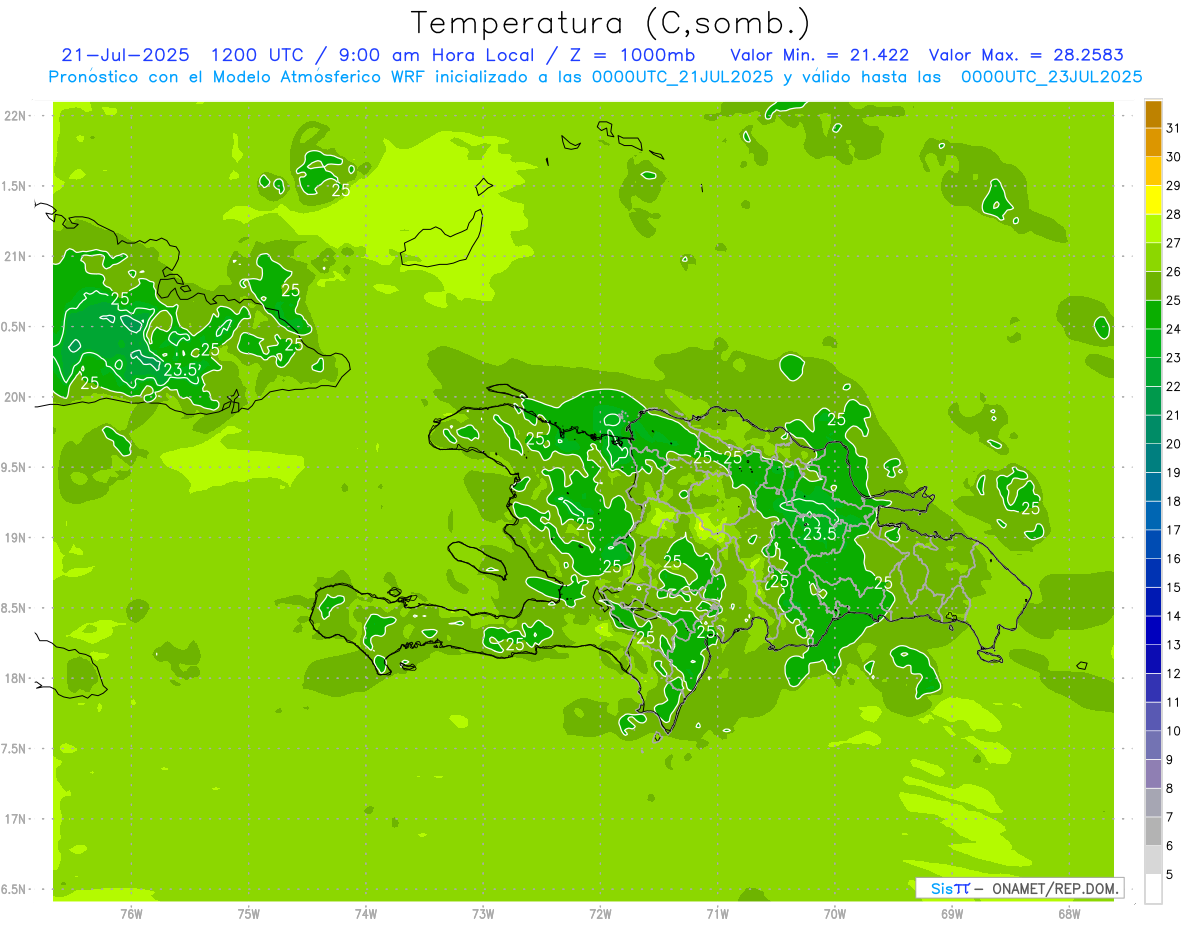Click the legend scale value '5'

click(1170, 875)
